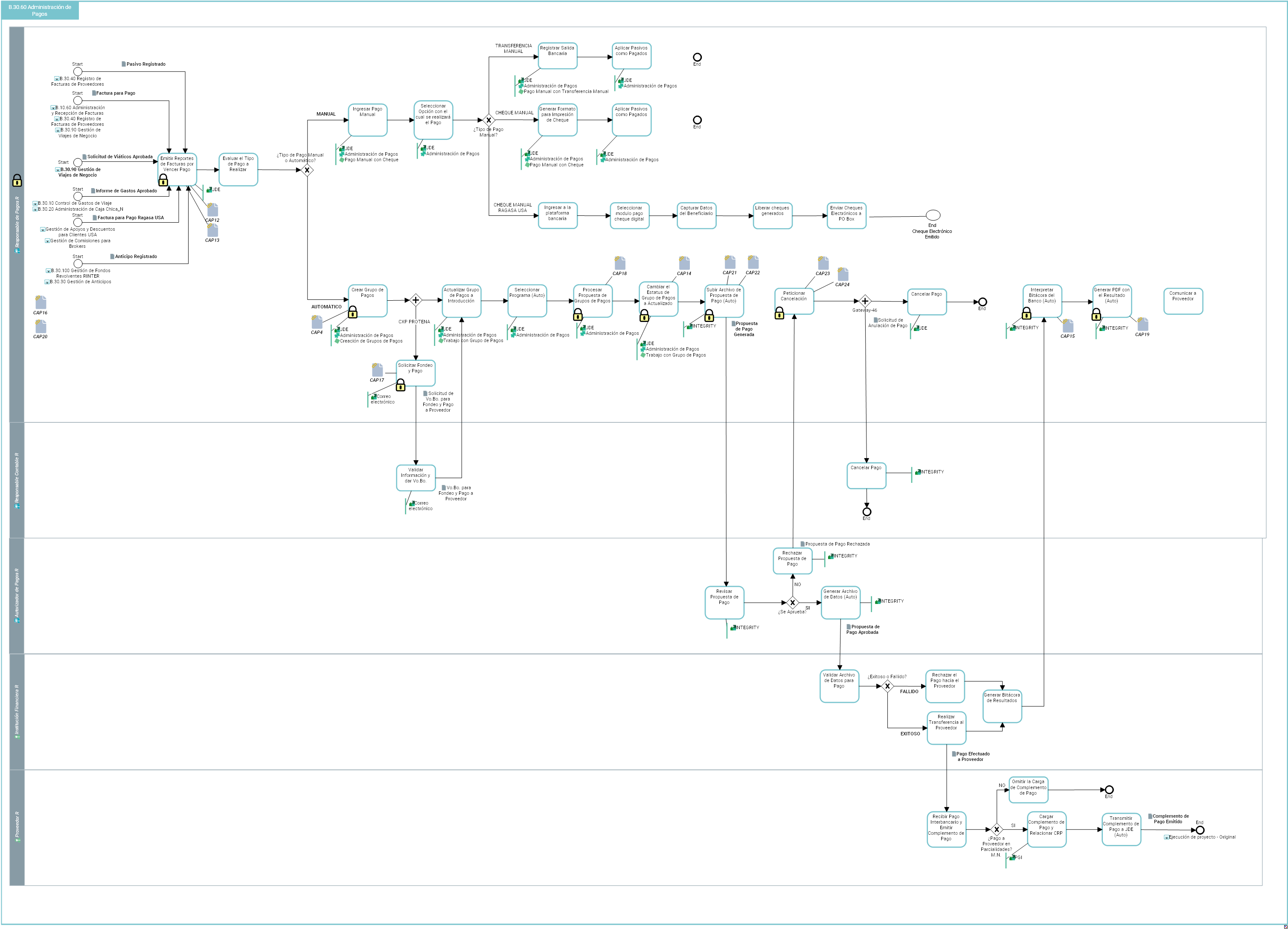This screenshot has height=929, width=1288.
Task: Click Liberar cheques generados task
Action: click(772, 216)
